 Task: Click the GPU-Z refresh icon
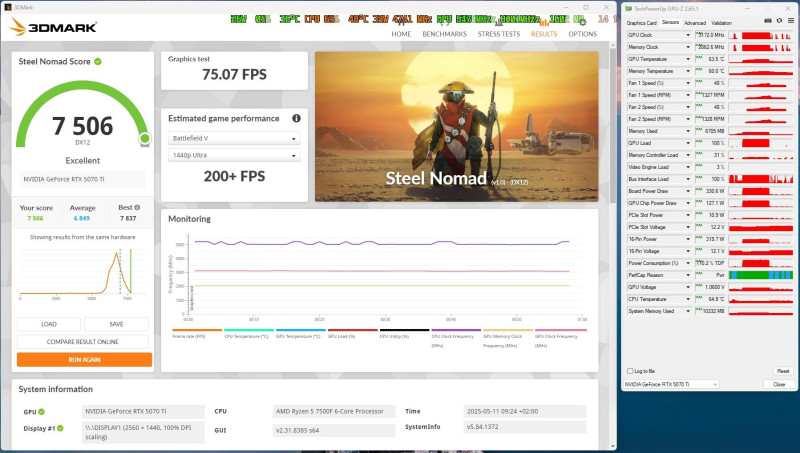pyautogui.click(x=779, y=21)
